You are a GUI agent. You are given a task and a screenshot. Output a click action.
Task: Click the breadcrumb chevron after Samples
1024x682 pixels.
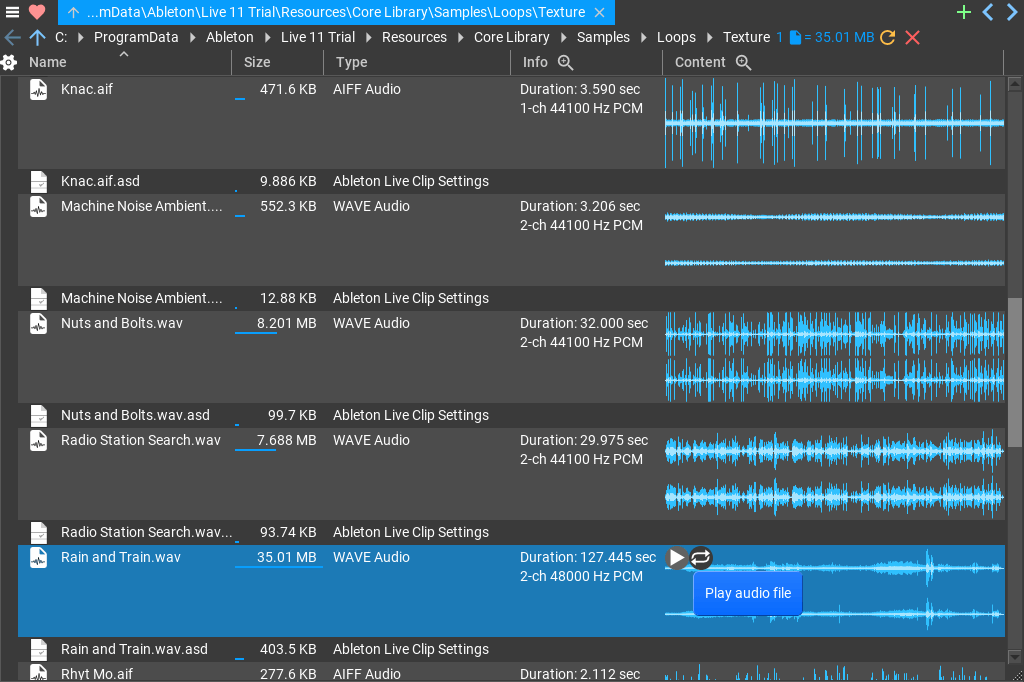tap(643, 37)
